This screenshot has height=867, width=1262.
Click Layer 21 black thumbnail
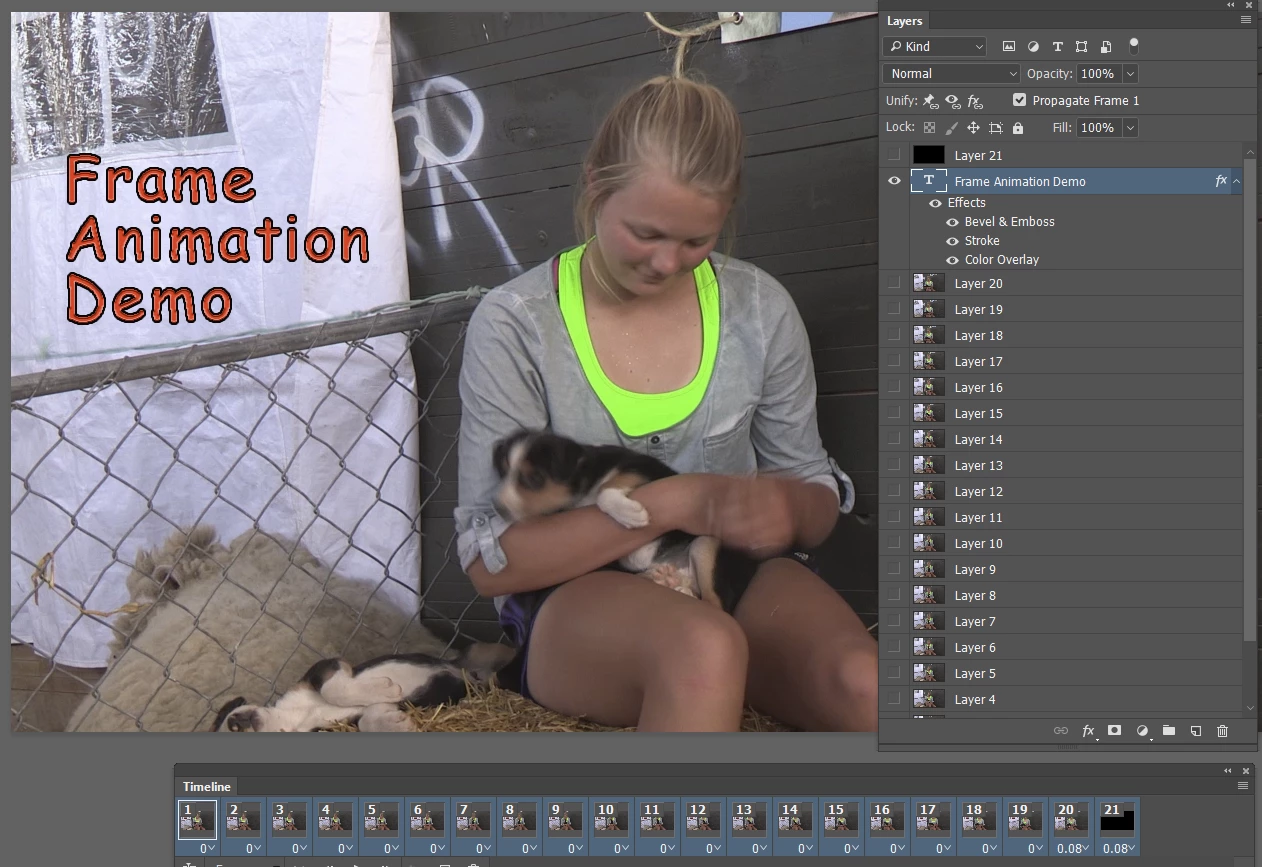tap(929, 155)
